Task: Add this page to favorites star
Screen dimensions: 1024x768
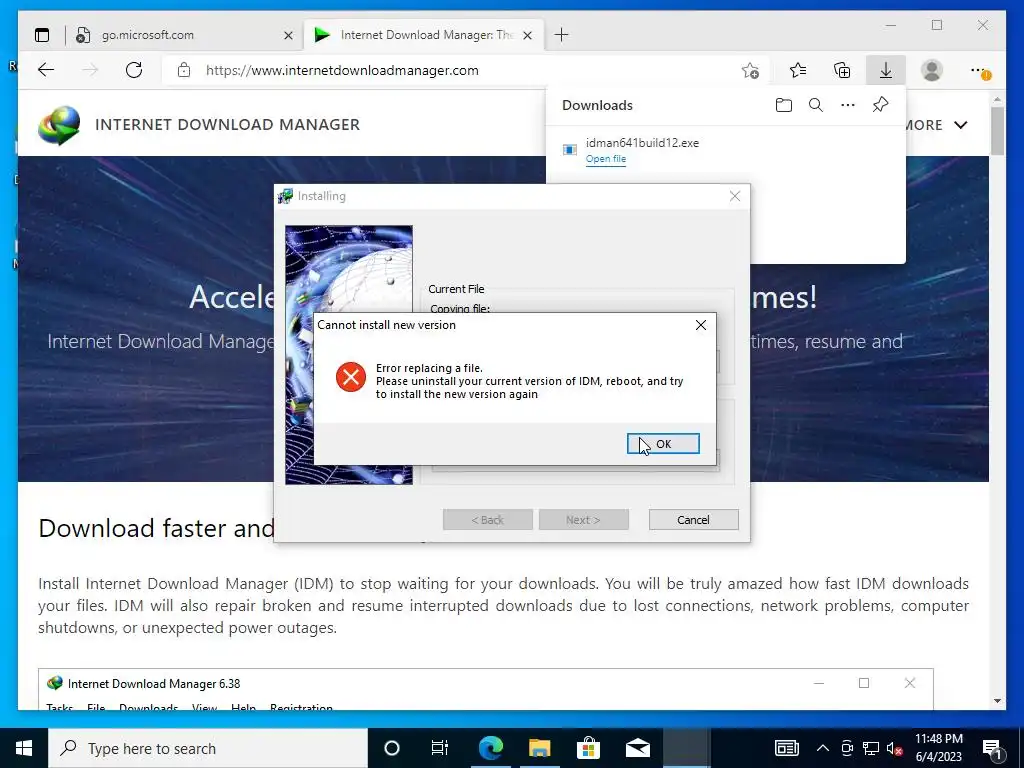Action: [750, 71]
